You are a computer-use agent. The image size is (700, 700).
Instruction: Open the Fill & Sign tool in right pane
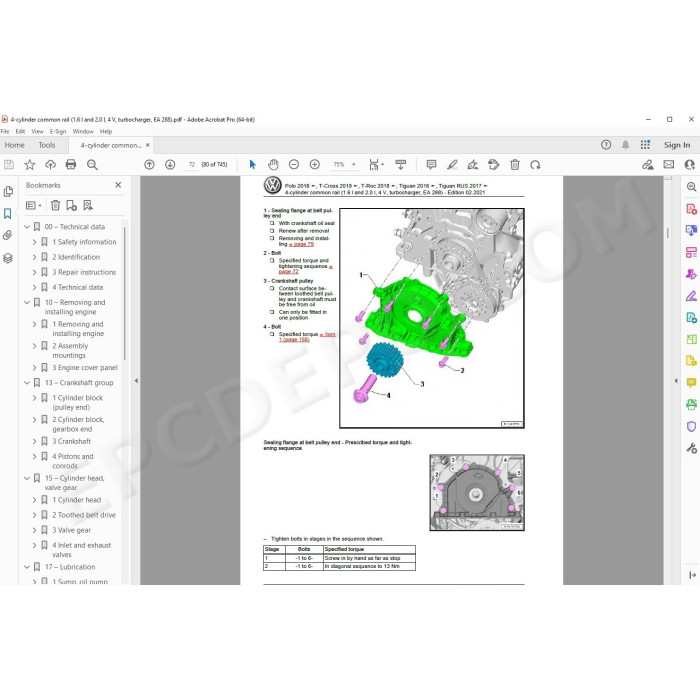coord(691,296)
